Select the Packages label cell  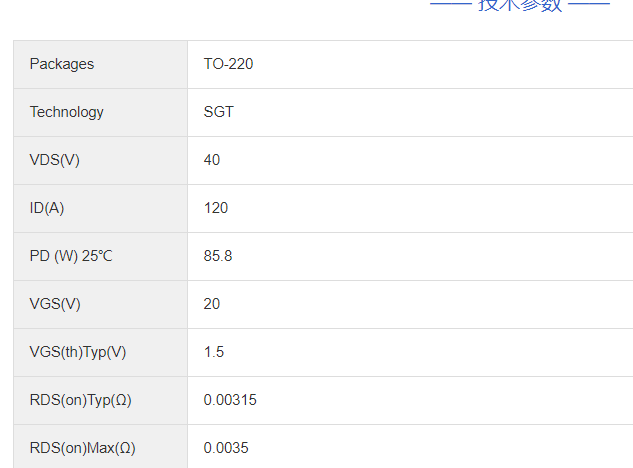62,64
